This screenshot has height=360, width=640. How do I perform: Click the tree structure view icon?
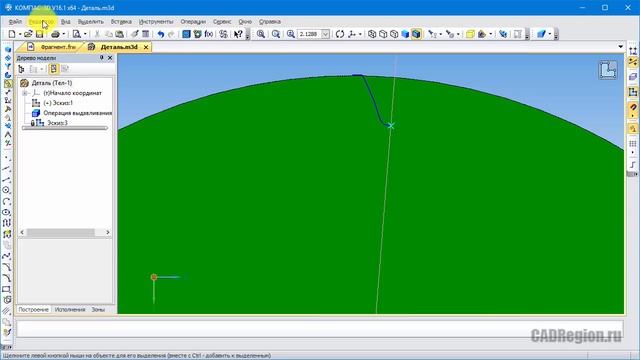tap(22, 69)
